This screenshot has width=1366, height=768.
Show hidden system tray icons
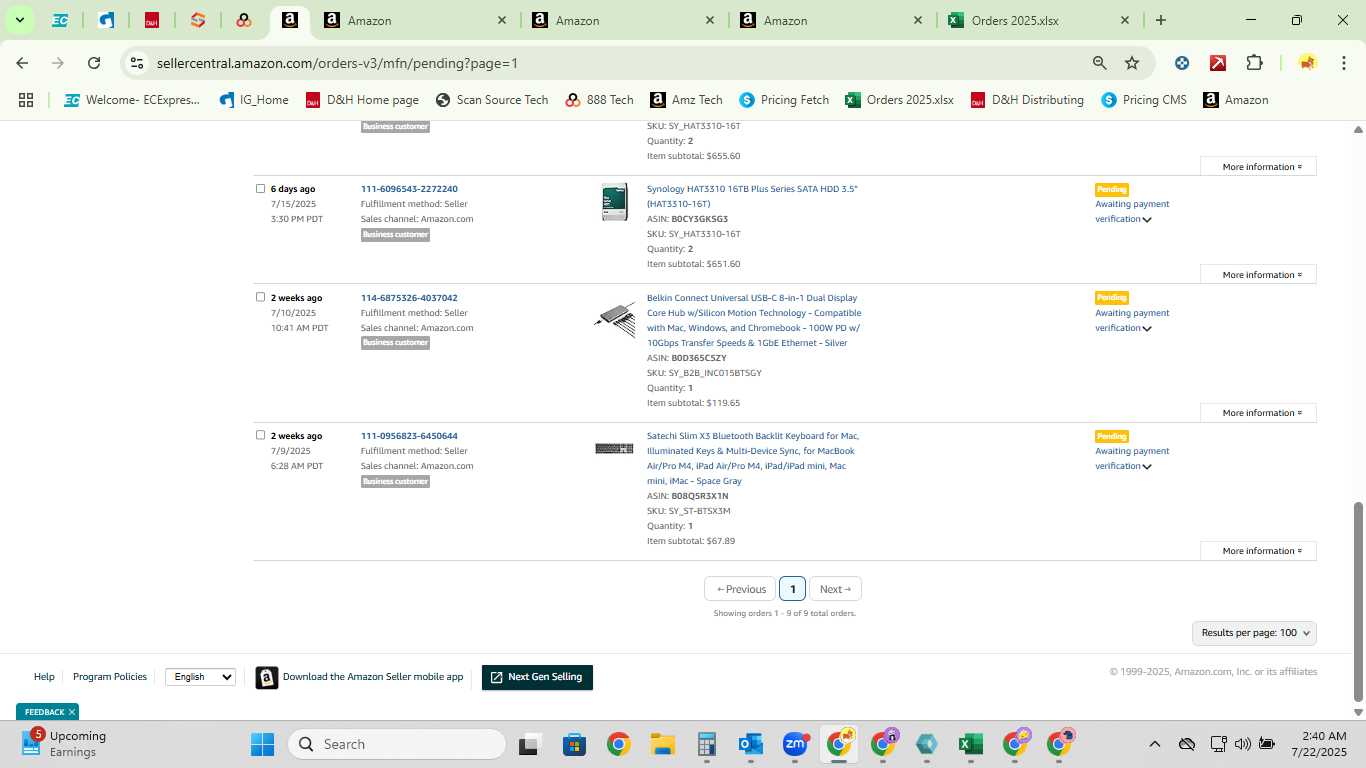[x=1154, y=744]
